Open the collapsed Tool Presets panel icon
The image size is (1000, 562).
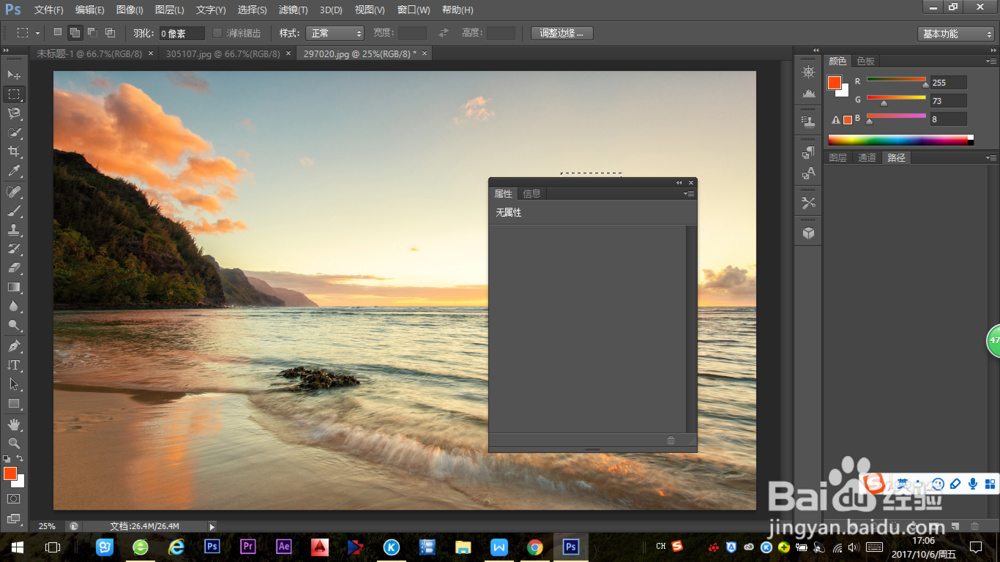(x=808, y=203)
